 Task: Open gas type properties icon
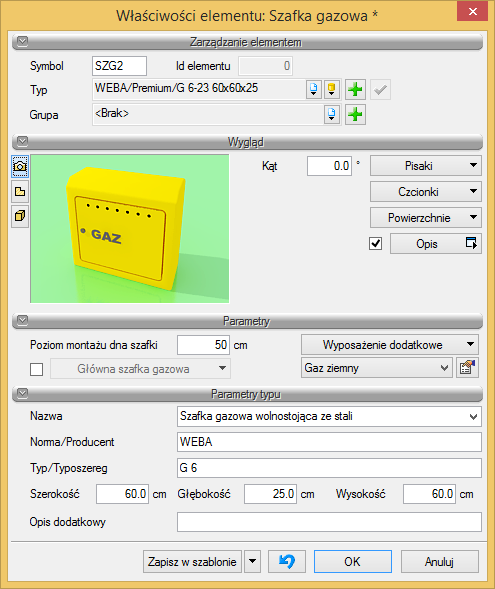pos(467,368)
